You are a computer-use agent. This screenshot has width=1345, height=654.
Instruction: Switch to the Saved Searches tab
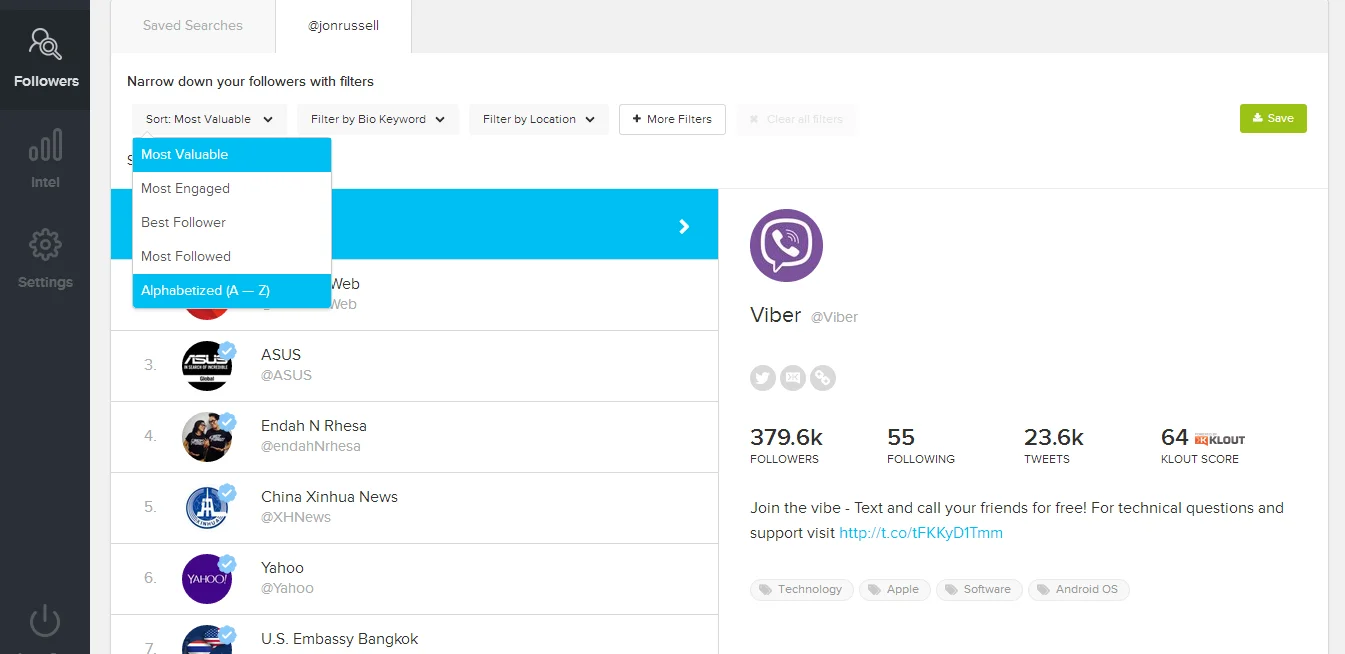[192, 26]
